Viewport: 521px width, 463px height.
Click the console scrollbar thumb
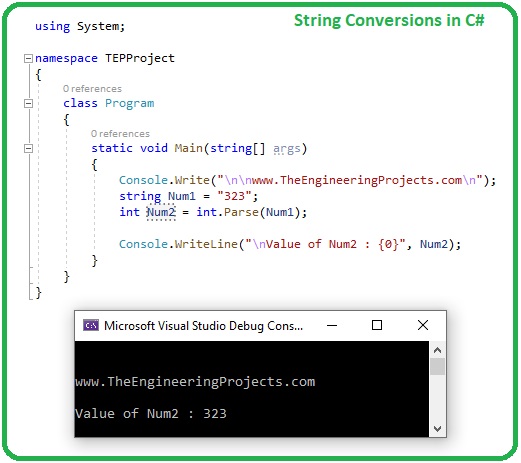coord(437,367)
